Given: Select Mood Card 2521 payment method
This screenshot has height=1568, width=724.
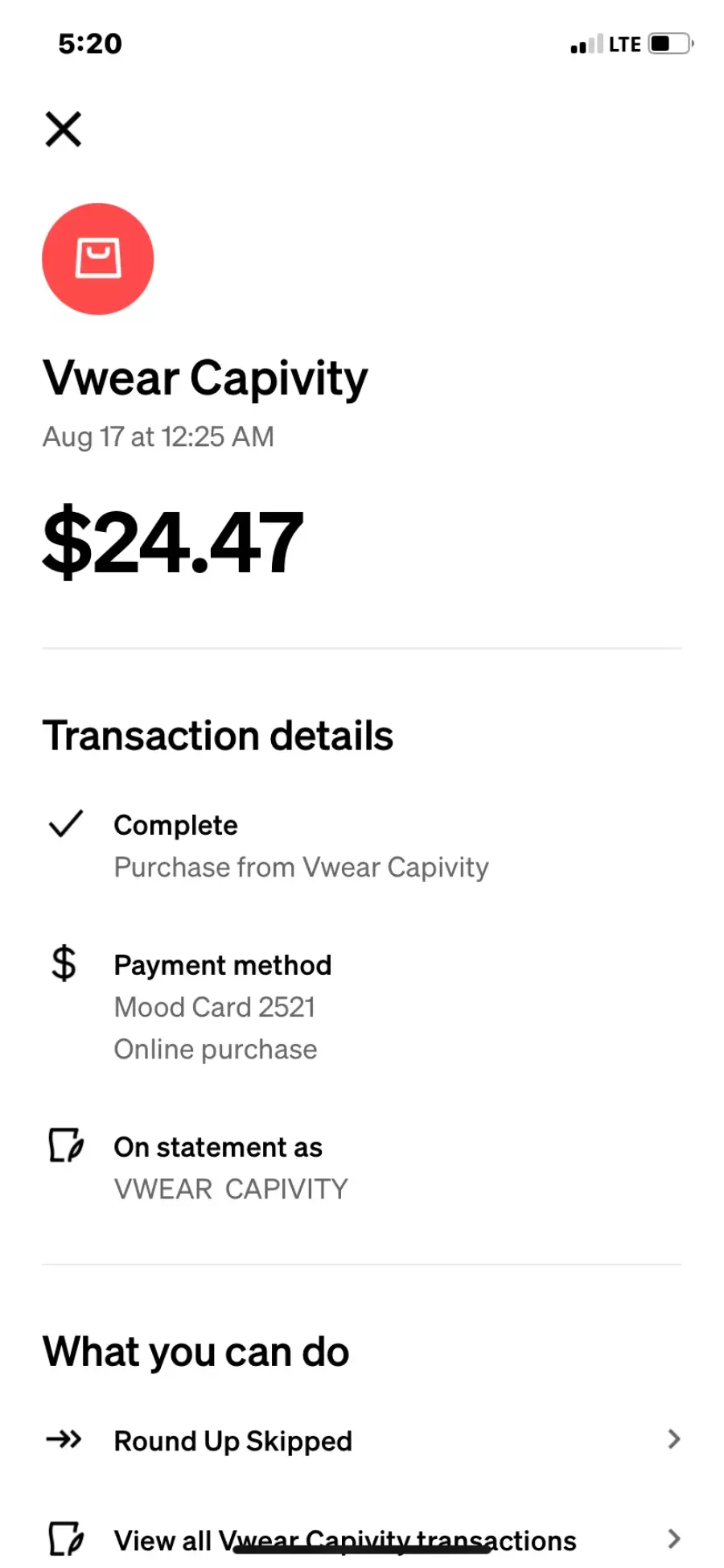Looking at the screenshot, I should click(215, 1007).
